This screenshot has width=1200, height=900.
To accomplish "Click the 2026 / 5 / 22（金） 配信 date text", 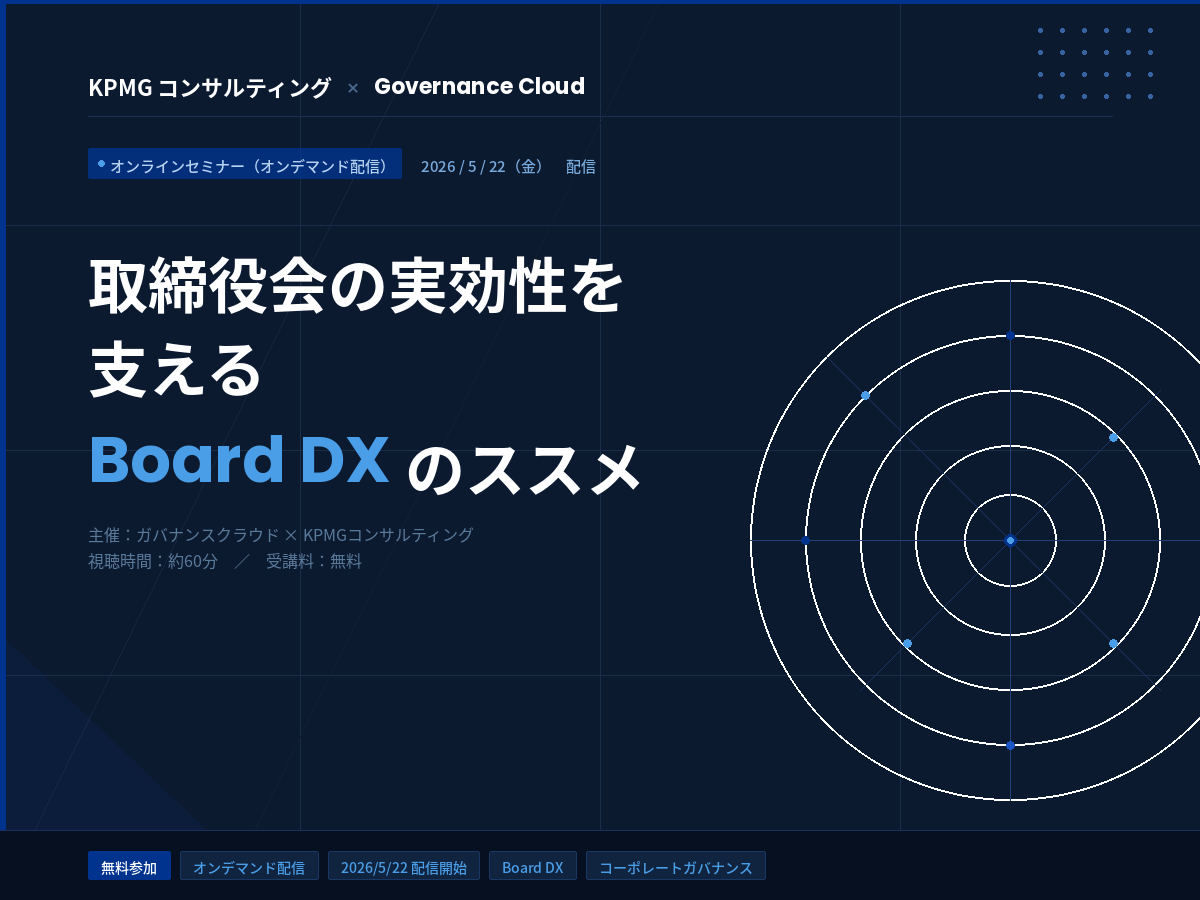I will (x=508, y=166).
